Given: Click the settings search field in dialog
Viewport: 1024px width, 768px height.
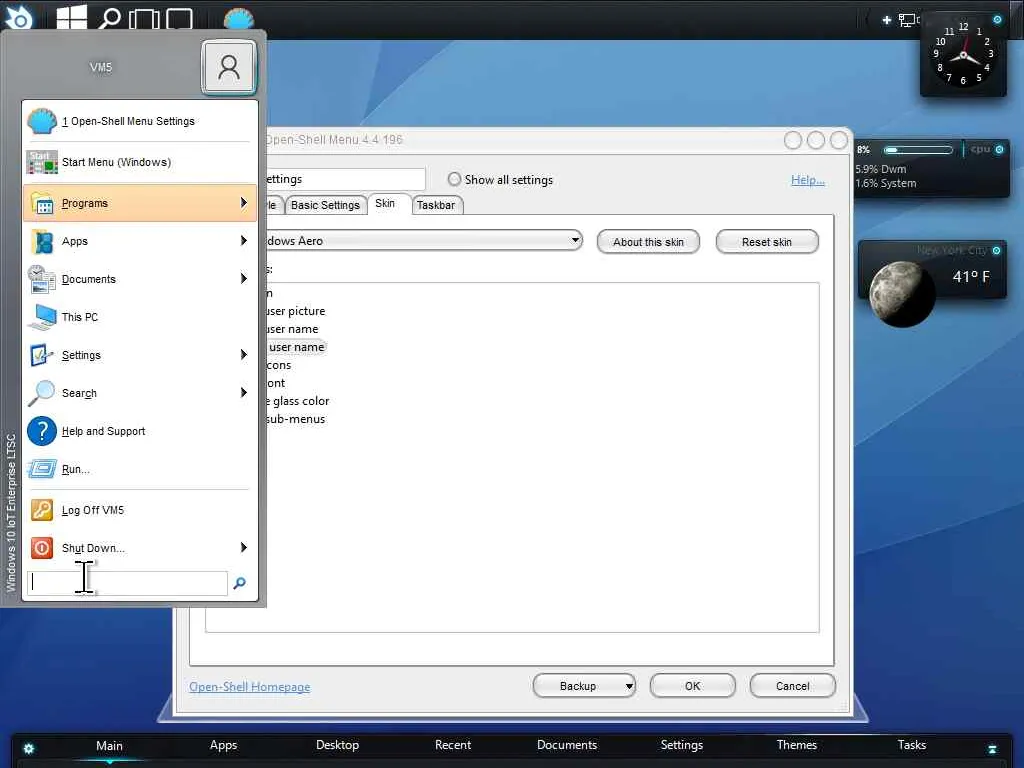Looking at the screenshot, I should tap(345, 179).
